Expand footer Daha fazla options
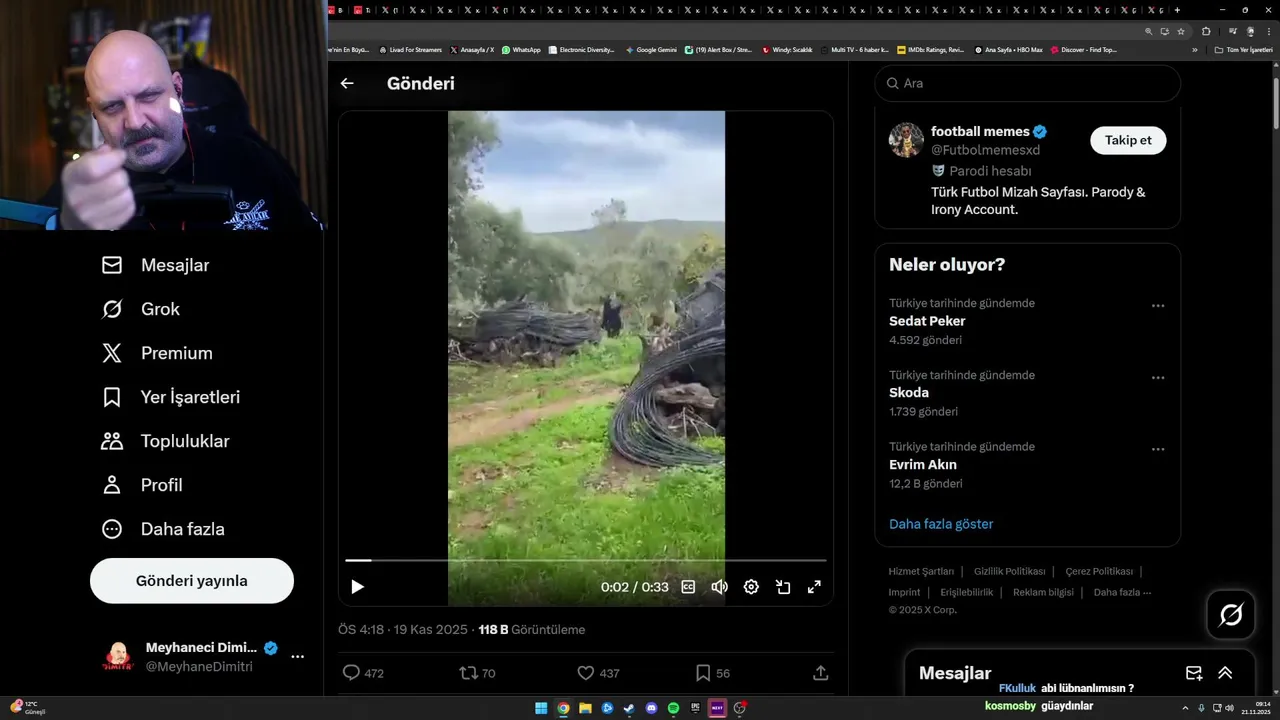 click(1122, 592)
